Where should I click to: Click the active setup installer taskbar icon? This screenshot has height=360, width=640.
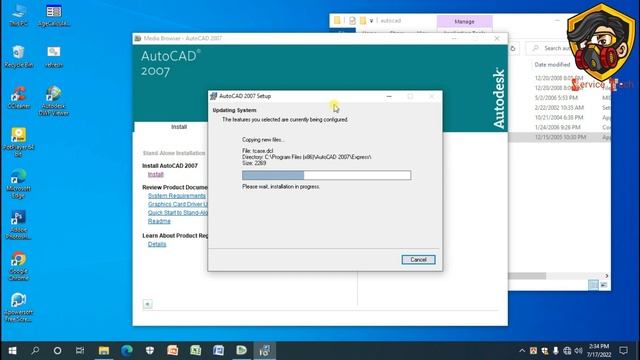(264, 351)
